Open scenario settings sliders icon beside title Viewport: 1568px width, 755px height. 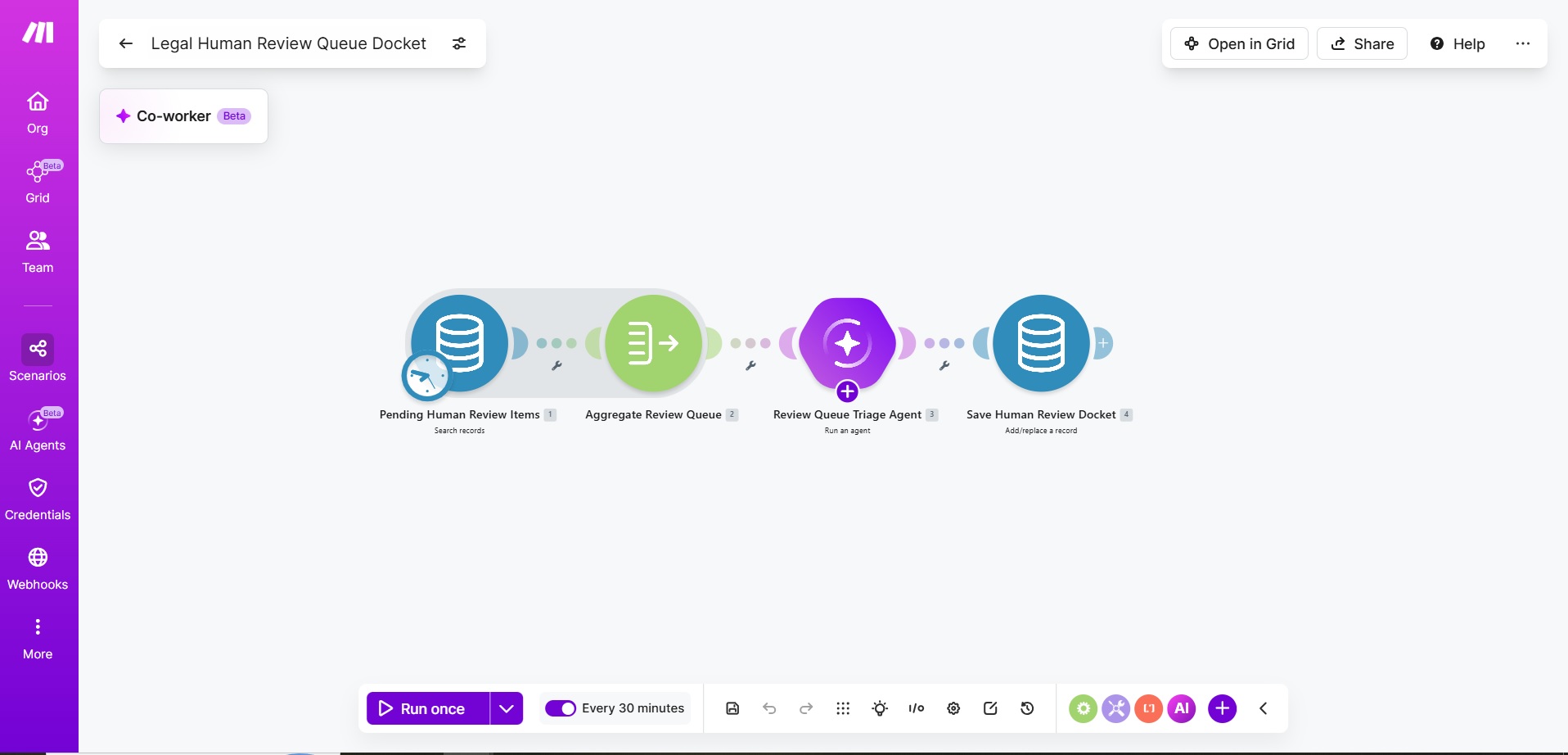point(459,43)
